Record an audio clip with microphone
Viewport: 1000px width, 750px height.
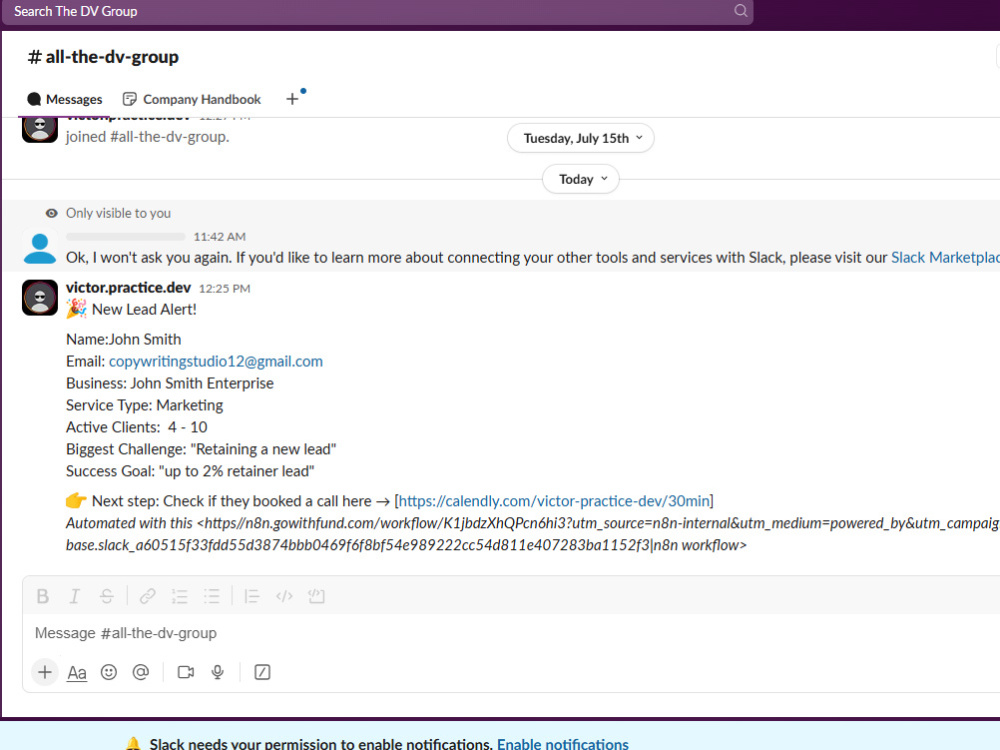217,672
